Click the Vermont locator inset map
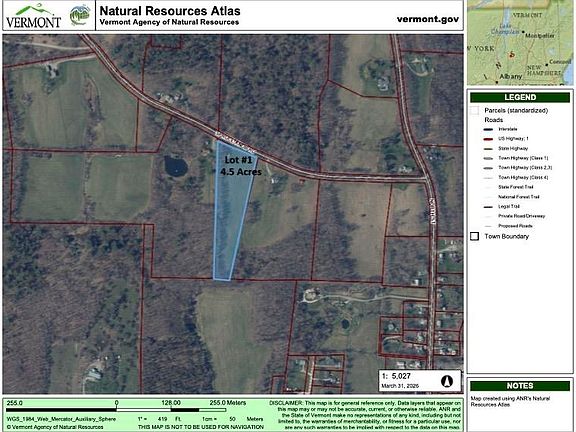Viewport: 576px width, 432px height. pos(520,43)
